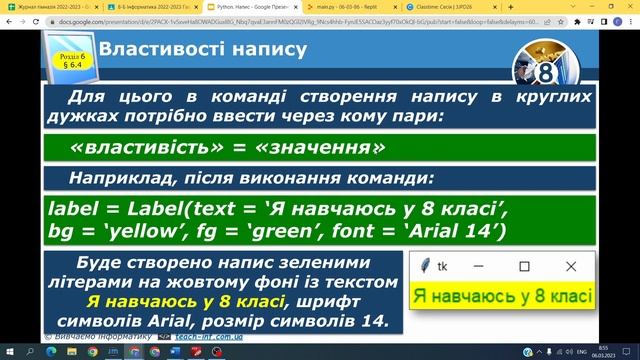Close the Classtime tab
The height and width of the screenshot is (360, 640).
click(495, 7)
